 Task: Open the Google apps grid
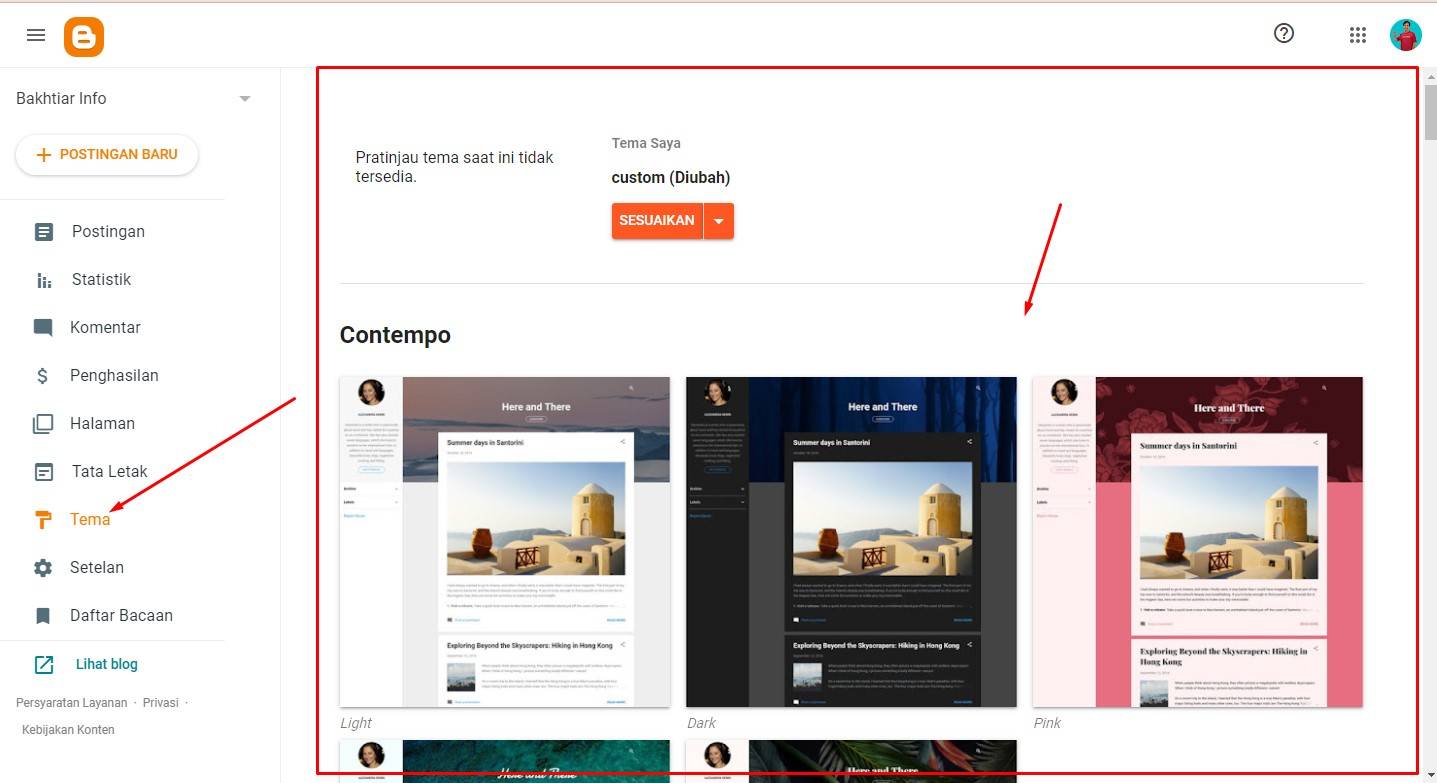1357,35
